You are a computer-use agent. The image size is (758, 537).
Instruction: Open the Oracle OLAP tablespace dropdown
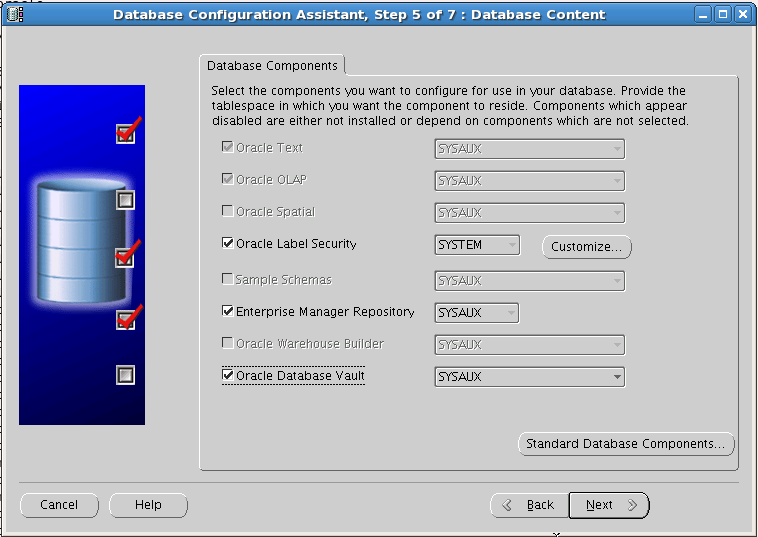click(529, 181)
